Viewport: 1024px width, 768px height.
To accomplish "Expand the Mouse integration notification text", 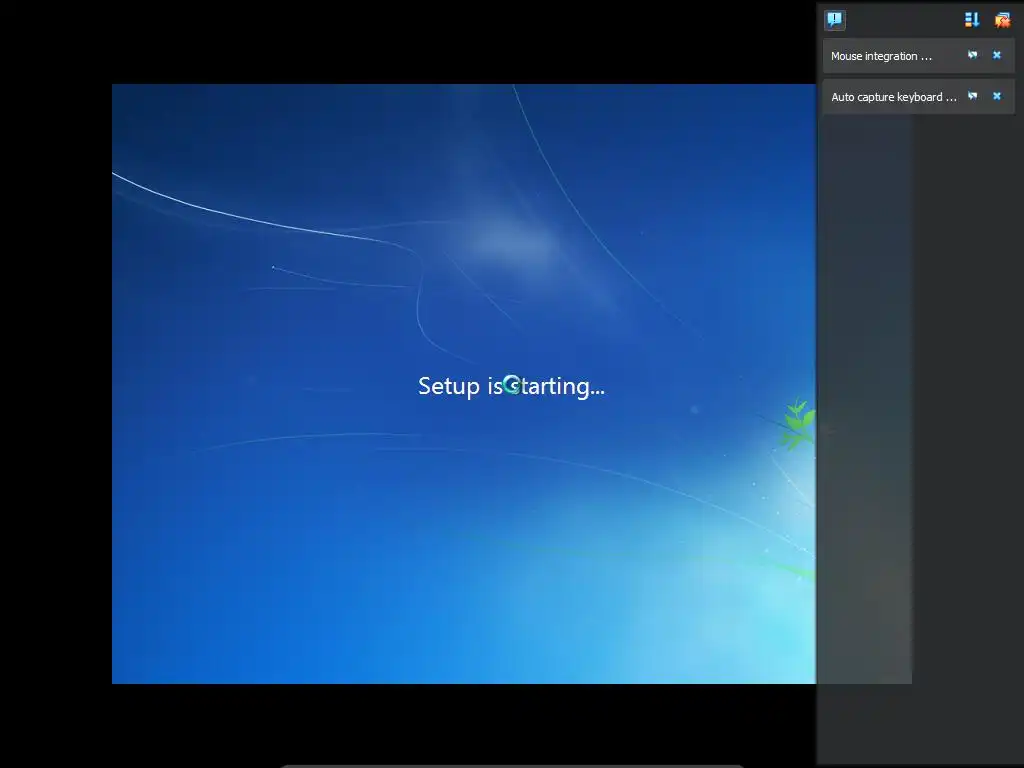I will coord(881,56).
